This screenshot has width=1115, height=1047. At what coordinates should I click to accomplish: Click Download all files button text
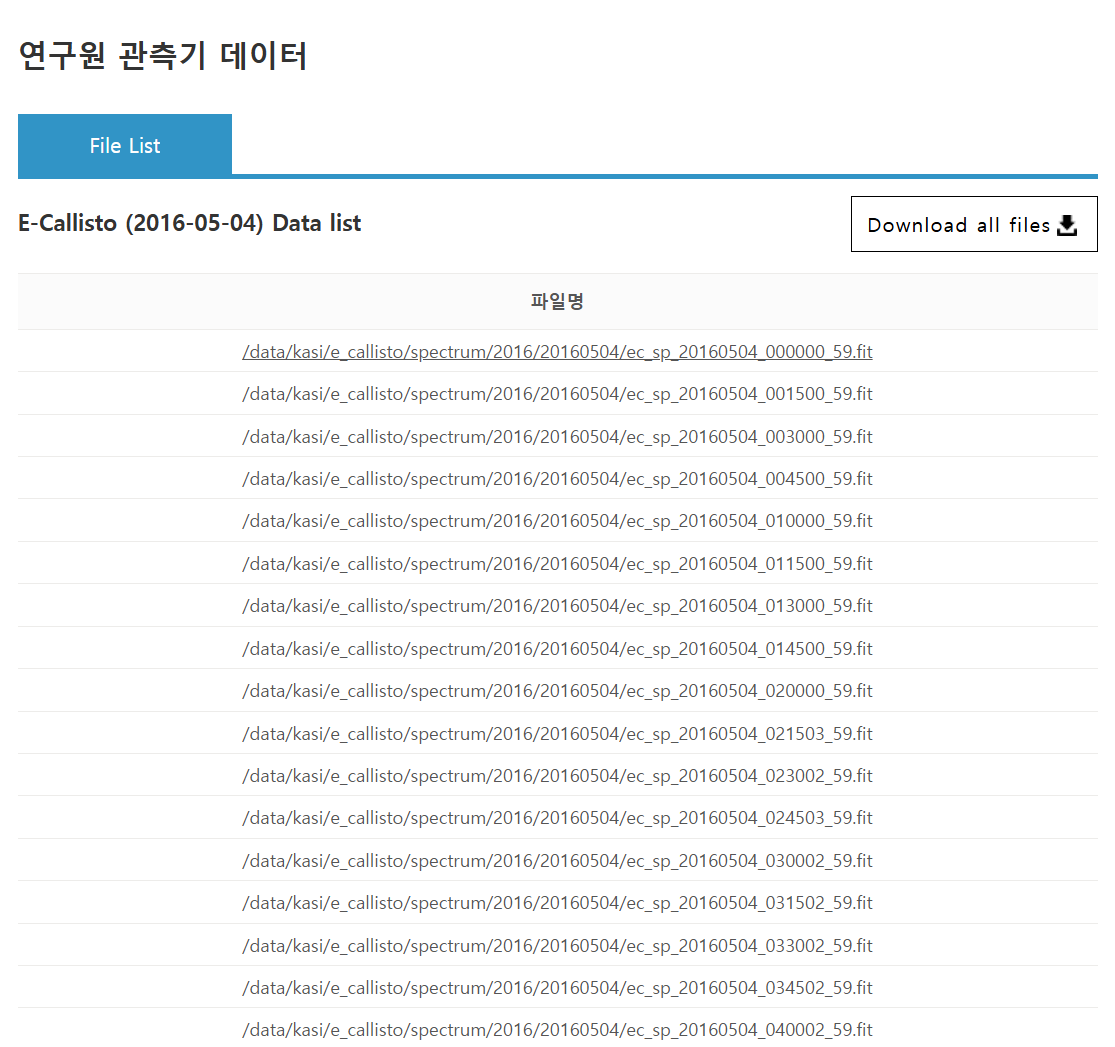(959, 225)
